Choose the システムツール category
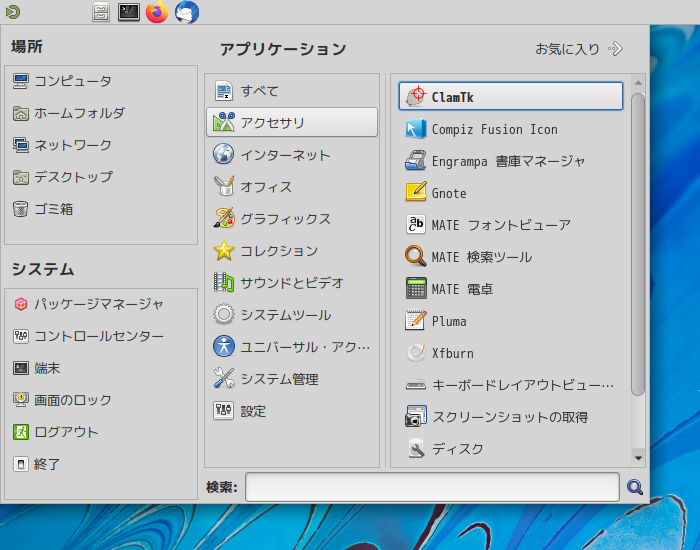The image size is (700, 550). 292,315
